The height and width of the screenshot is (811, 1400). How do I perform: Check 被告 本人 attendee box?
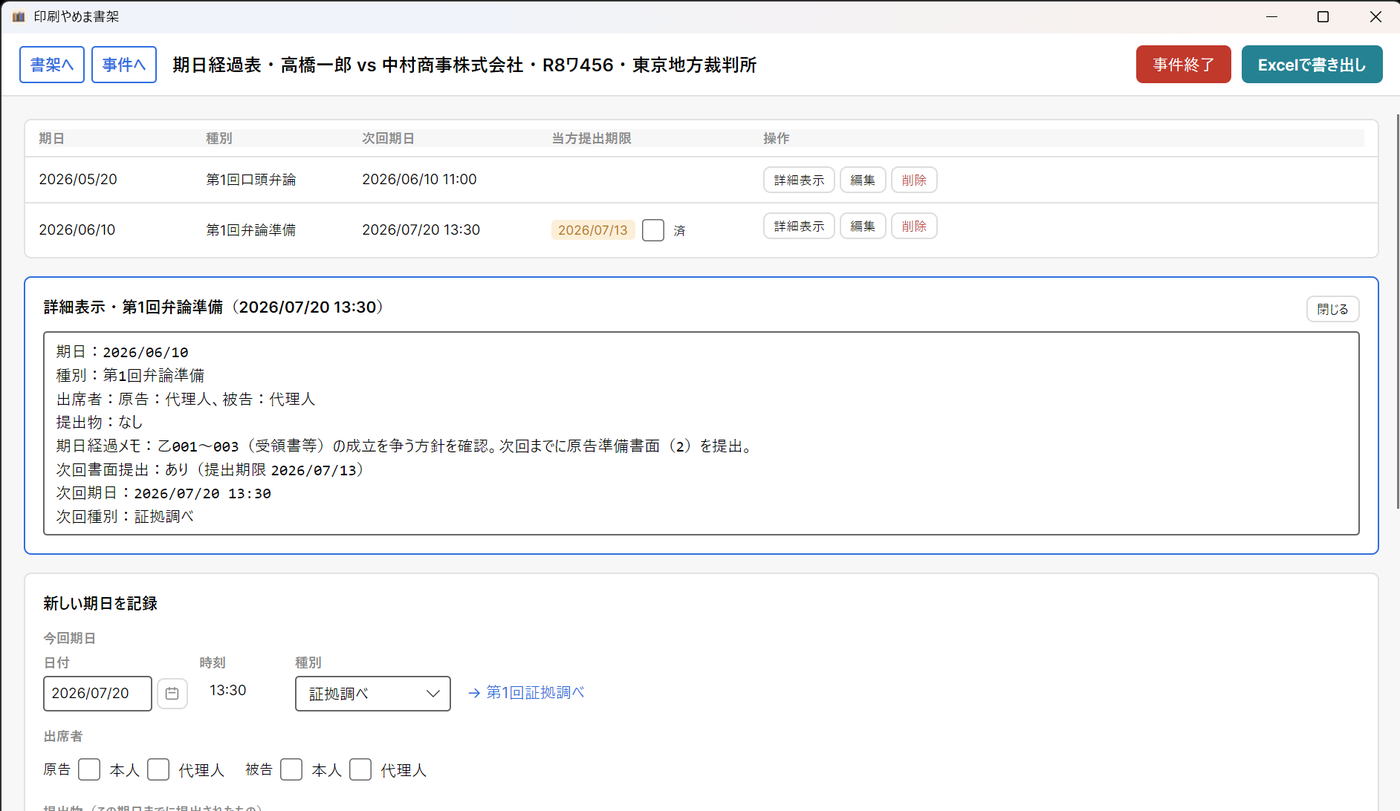291,769
